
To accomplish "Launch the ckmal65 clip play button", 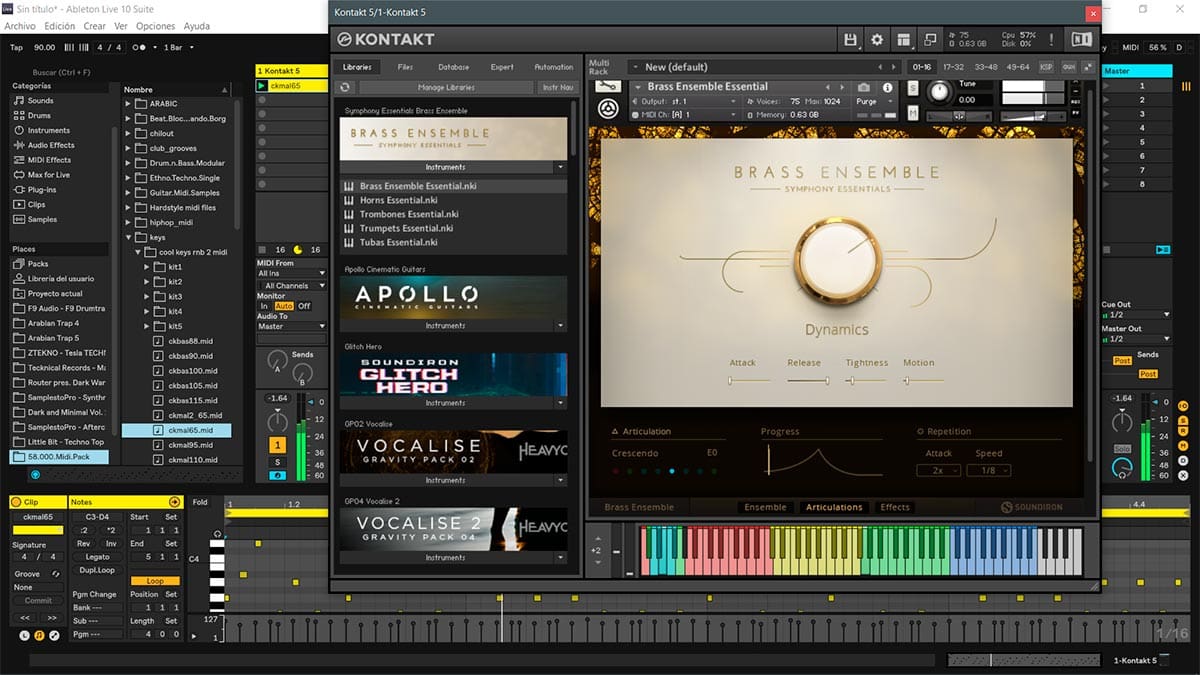I will point(262,86).
